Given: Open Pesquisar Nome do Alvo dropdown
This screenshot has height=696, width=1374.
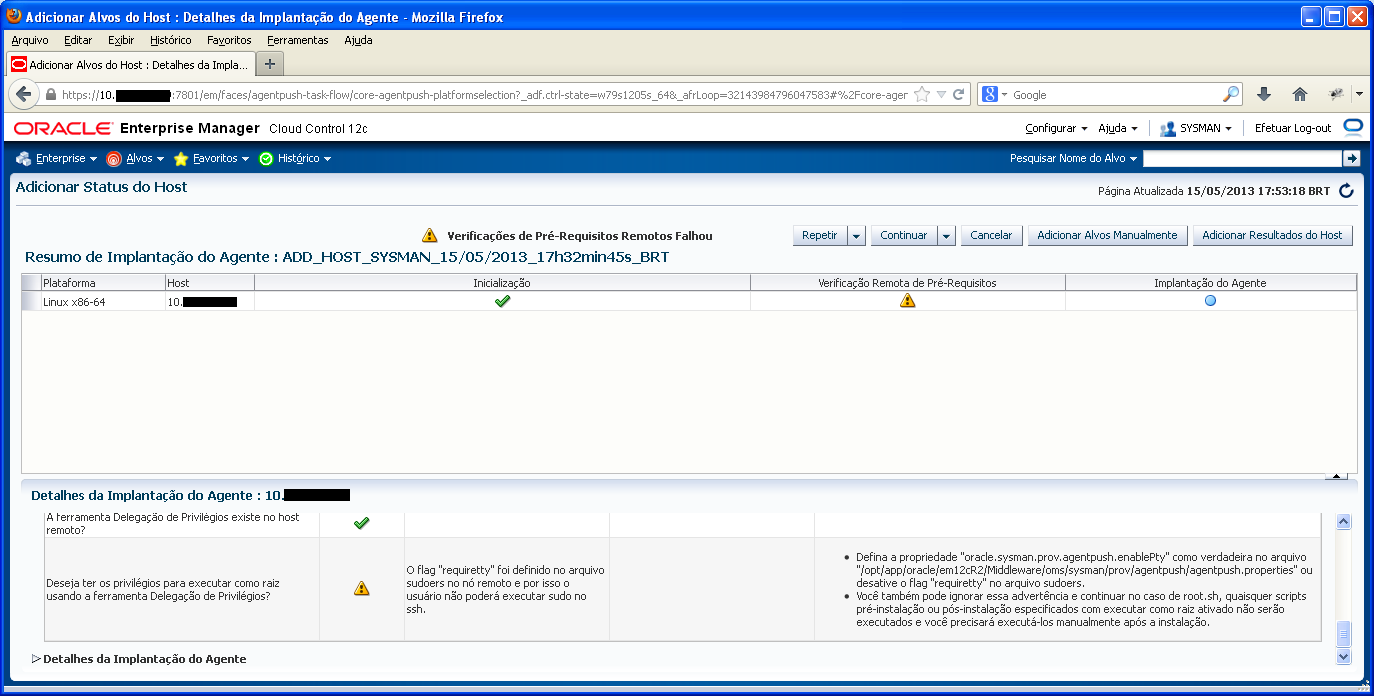Looking at the screenshot, I should 1074,158.
